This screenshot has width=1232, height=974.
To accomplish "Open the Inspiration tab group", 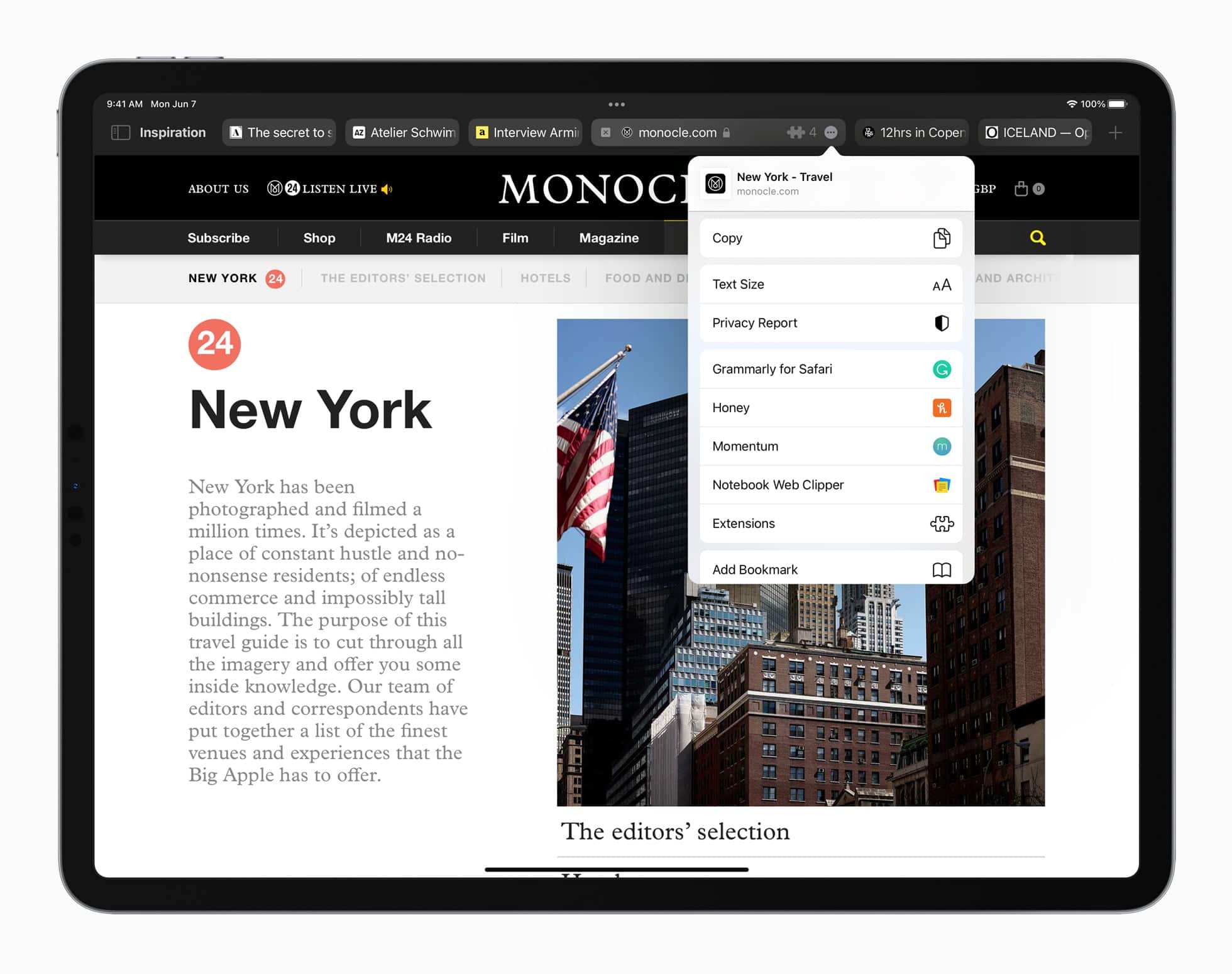I will 161,133.
